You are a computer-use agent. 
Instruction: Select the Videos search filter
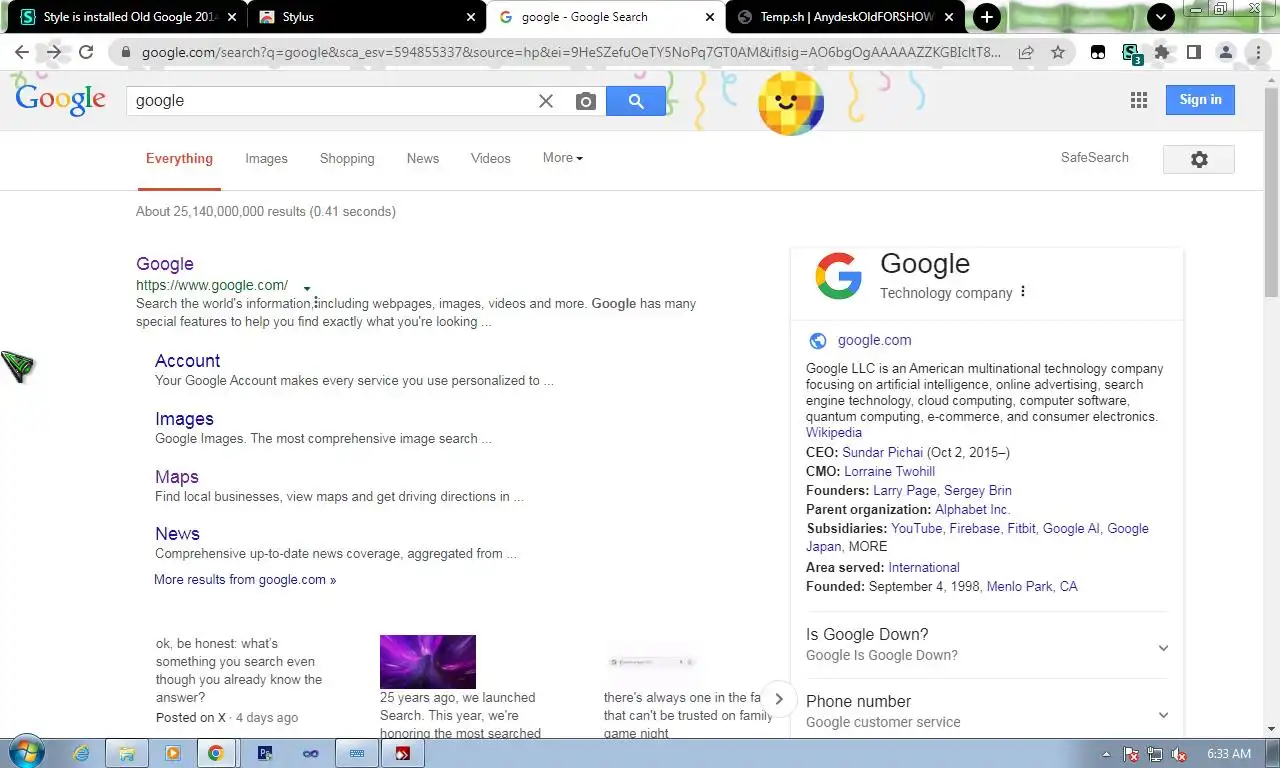coord(491,158)
